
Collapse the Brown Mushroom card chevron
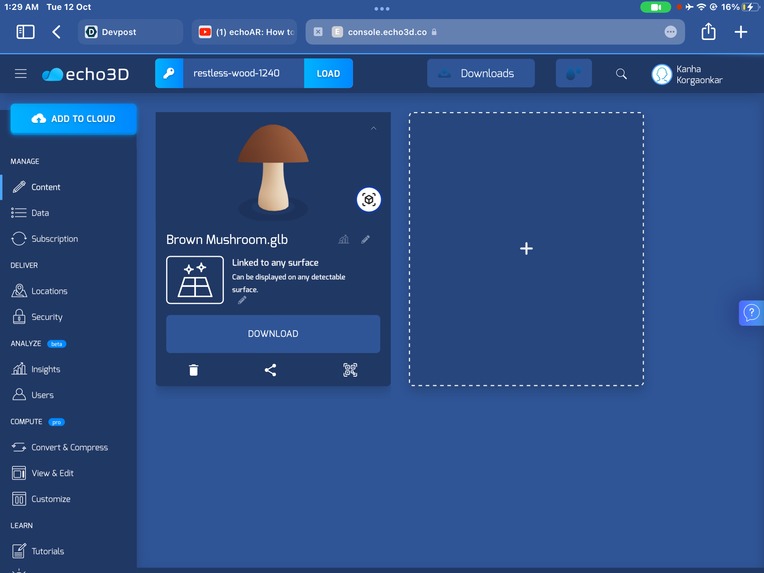[373, 128]
